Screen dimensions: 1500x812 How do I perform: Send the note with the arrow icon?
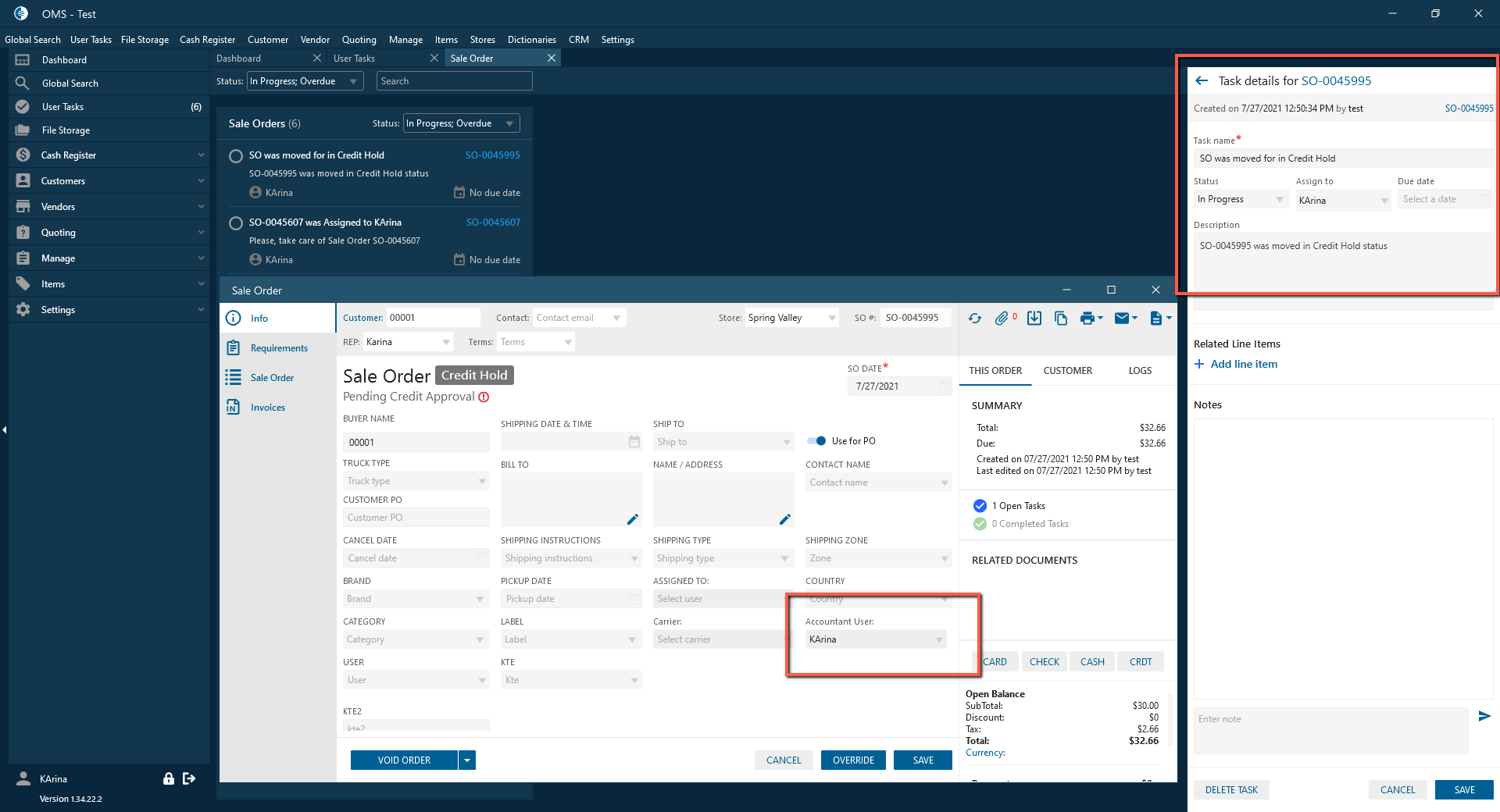(1484, 716)
